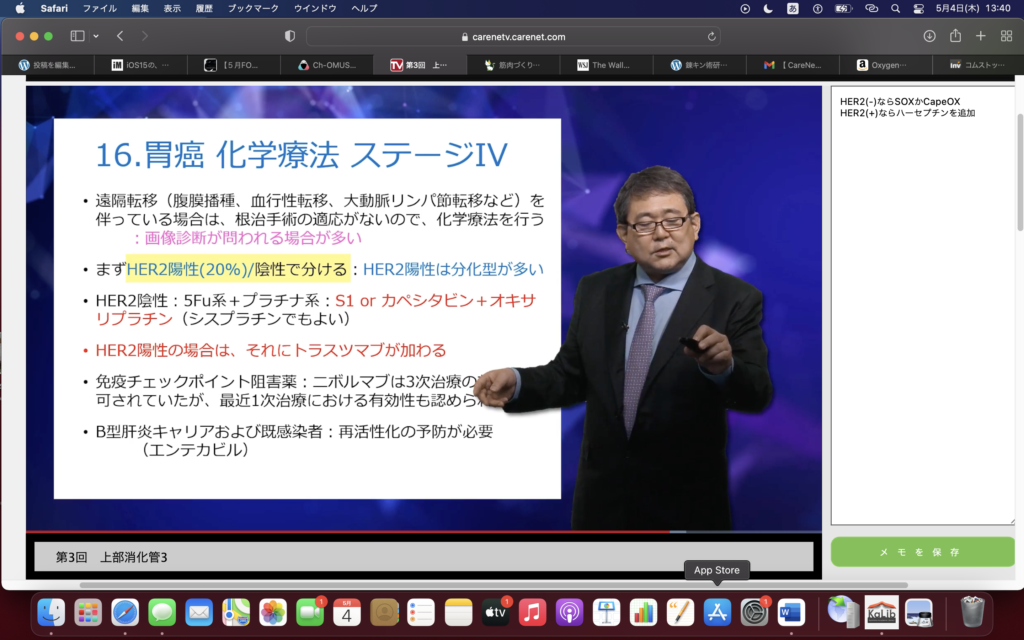Show Safari downloads
Viewport: 1024px width, 640px height.
point(929,36)
